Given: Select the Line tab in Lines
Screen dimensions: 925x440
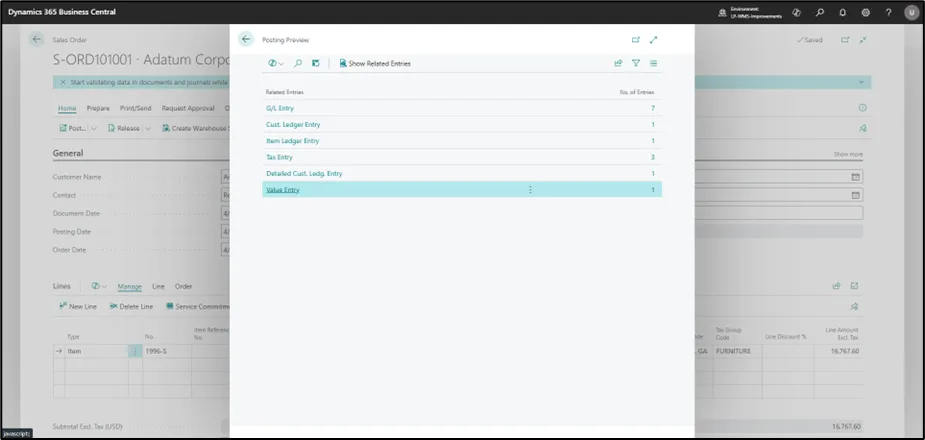Looking at the screenshot, I should pyautogui.click(x=158, y=287).
